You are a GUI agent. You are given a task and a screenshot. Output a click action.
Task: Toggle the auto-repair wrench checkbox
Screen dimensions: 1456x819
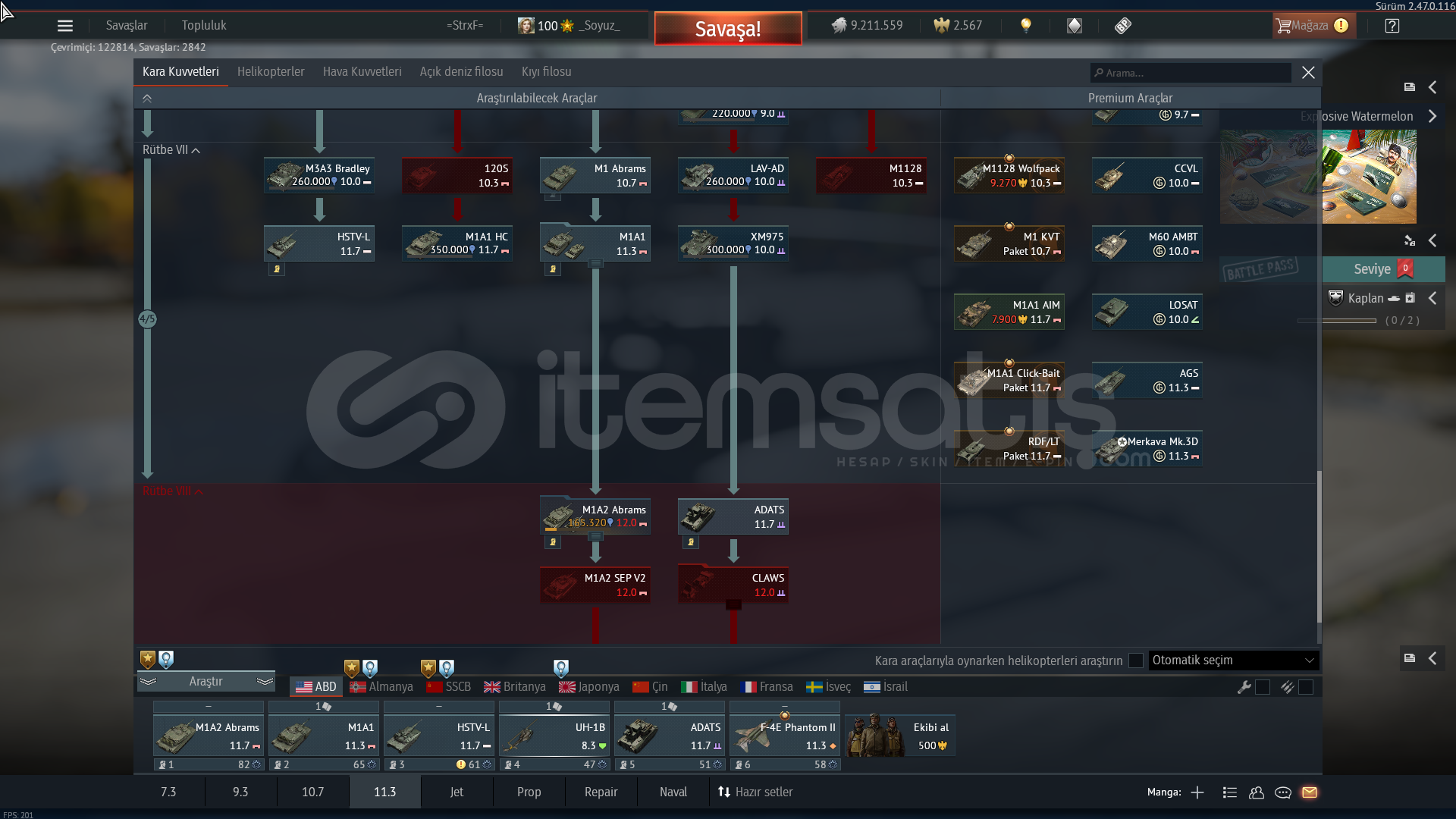click(1263, 687)
